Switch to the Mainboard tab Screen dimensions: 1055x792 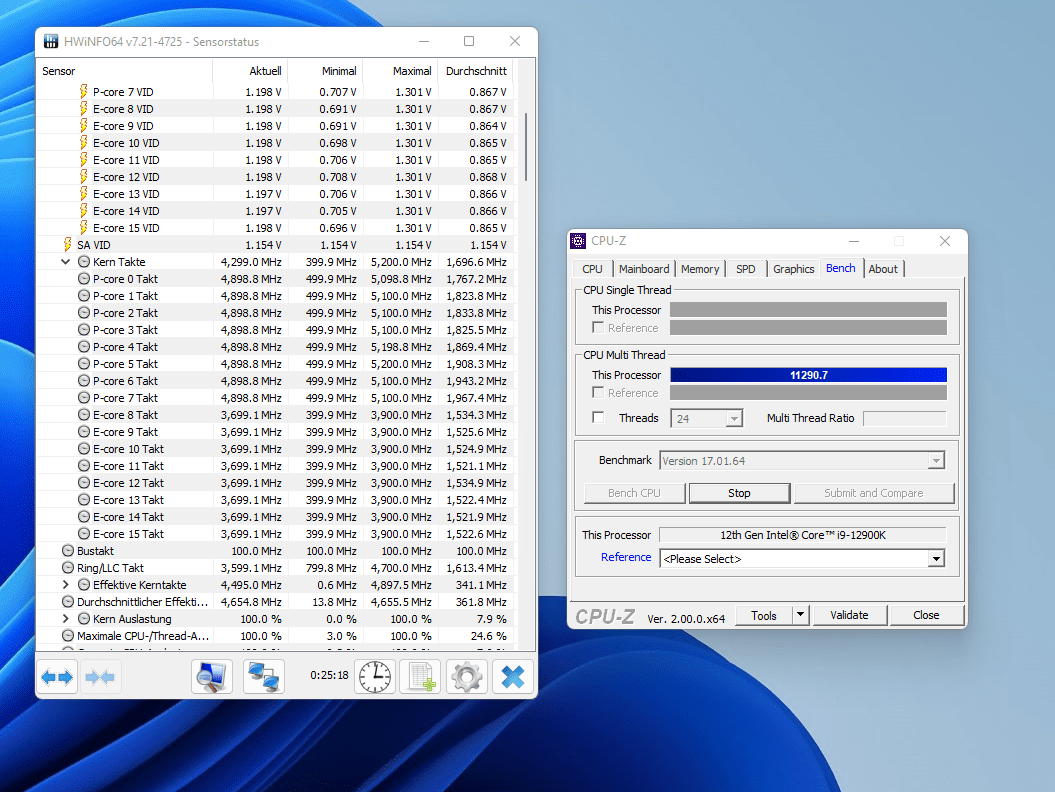(x=644, y=268)
